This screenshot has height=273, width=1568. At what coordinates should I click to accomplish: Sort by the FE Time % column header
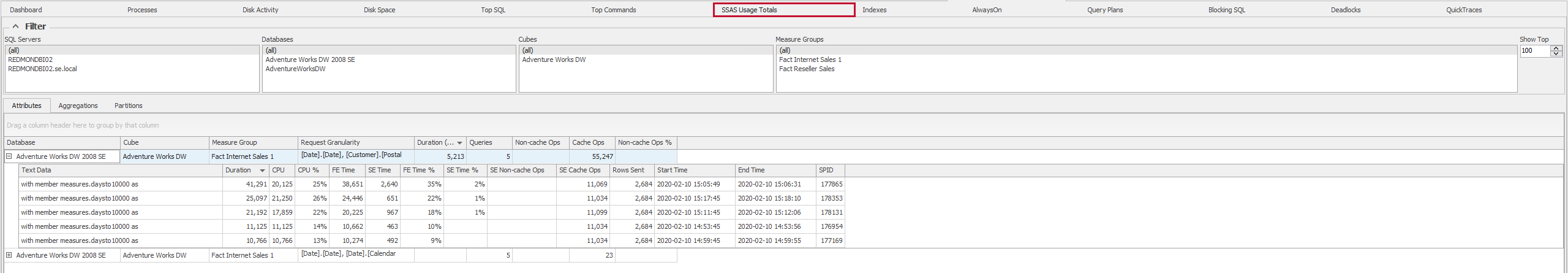click(422, 170)
